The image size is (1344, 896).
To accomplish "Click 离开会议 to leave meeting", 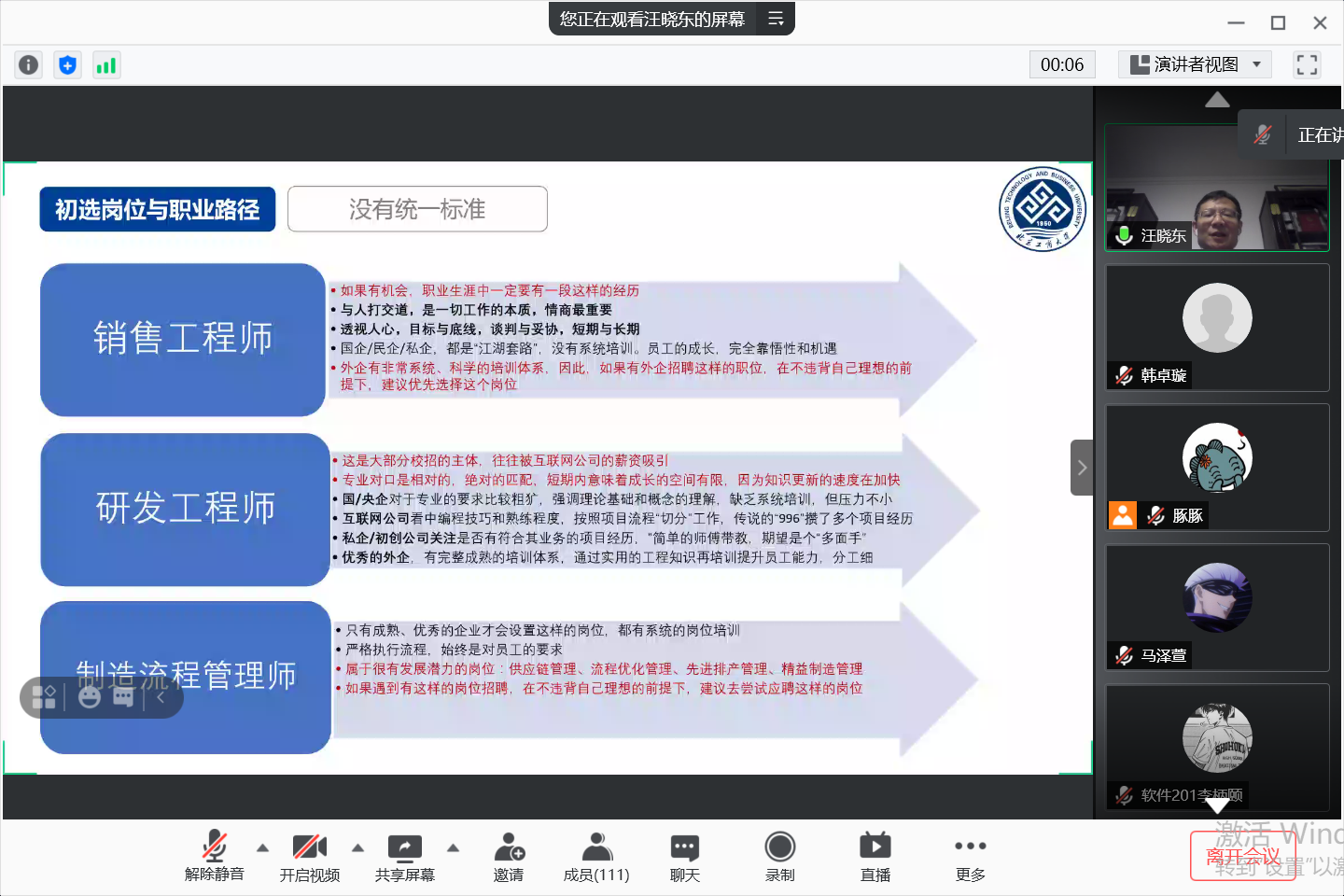I will click(1242, 856).
